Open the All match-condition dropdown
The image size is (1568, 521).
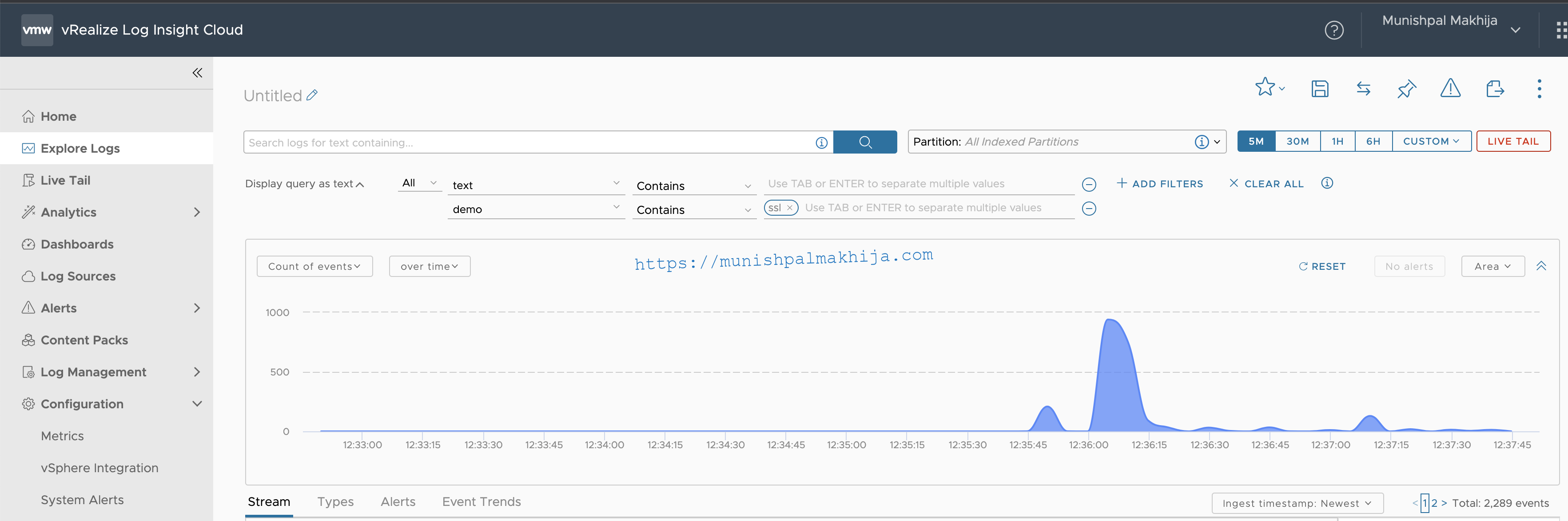click(x=419, y=182)
